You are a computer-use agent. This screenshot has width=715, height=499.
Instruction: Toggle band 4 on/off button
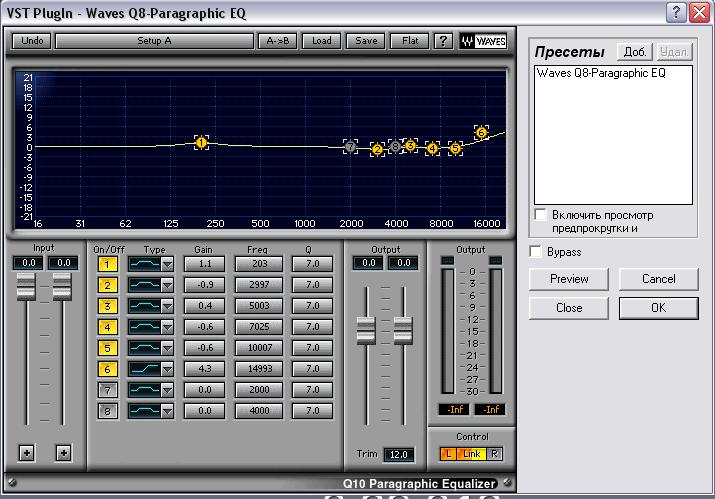pyautogui.click(x=108, y=327)
